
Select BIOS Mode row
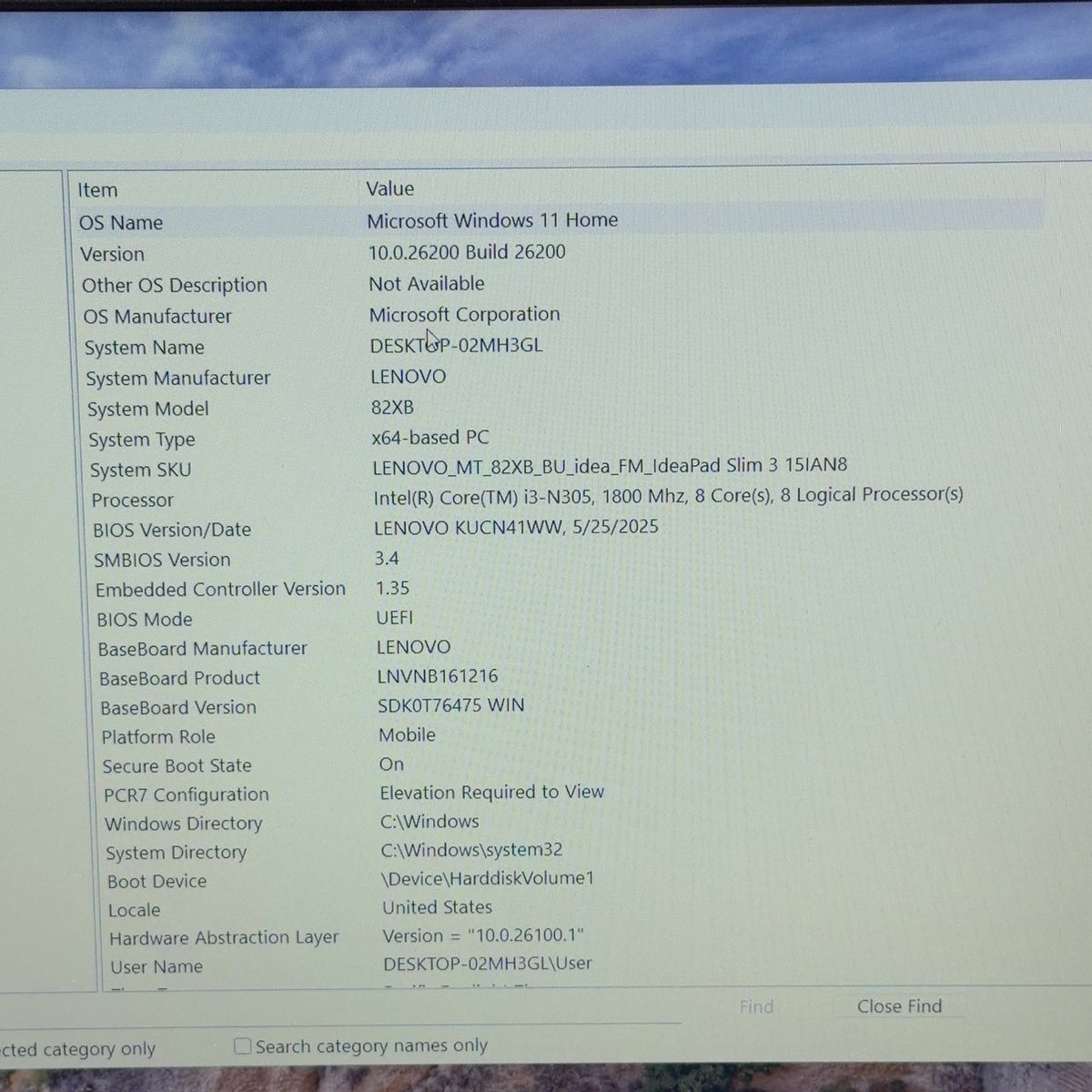(145, 619)
